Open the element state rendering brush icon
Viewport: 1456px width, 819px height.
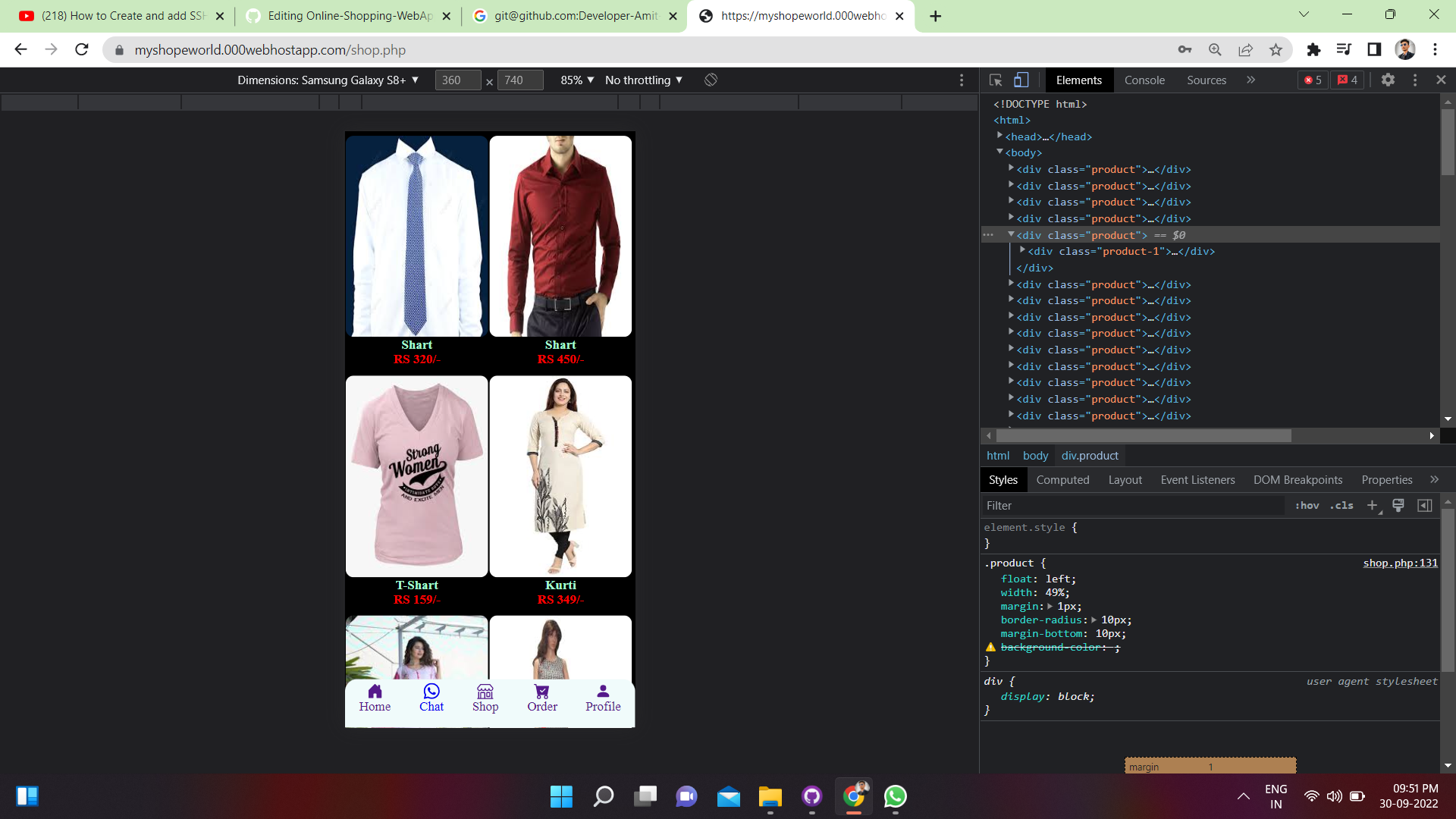(x=1398, y=505)
